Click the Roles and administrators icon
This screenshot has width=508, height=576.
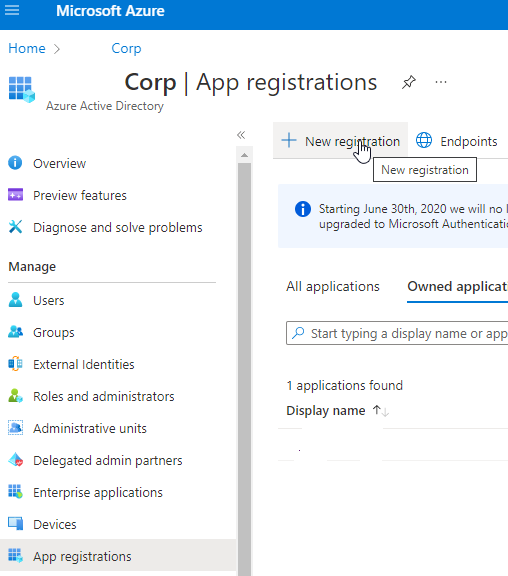[15, 396]
